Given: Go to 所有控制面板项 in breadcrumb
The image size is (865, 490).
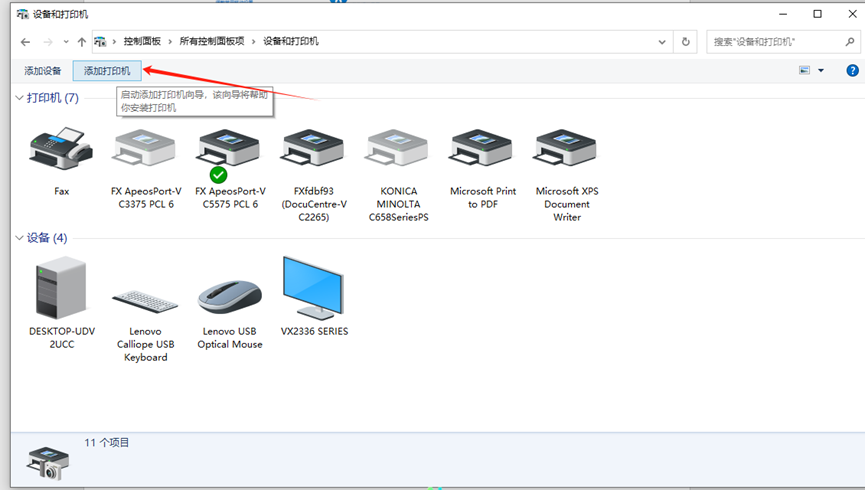Looking at the screenshot, I should pos(211,41).
